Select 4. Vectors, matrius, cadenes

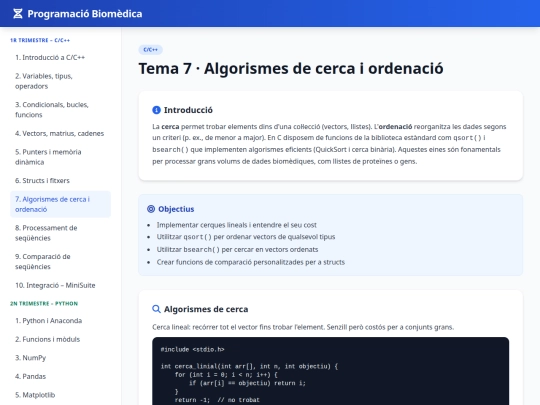click(61, 133)
